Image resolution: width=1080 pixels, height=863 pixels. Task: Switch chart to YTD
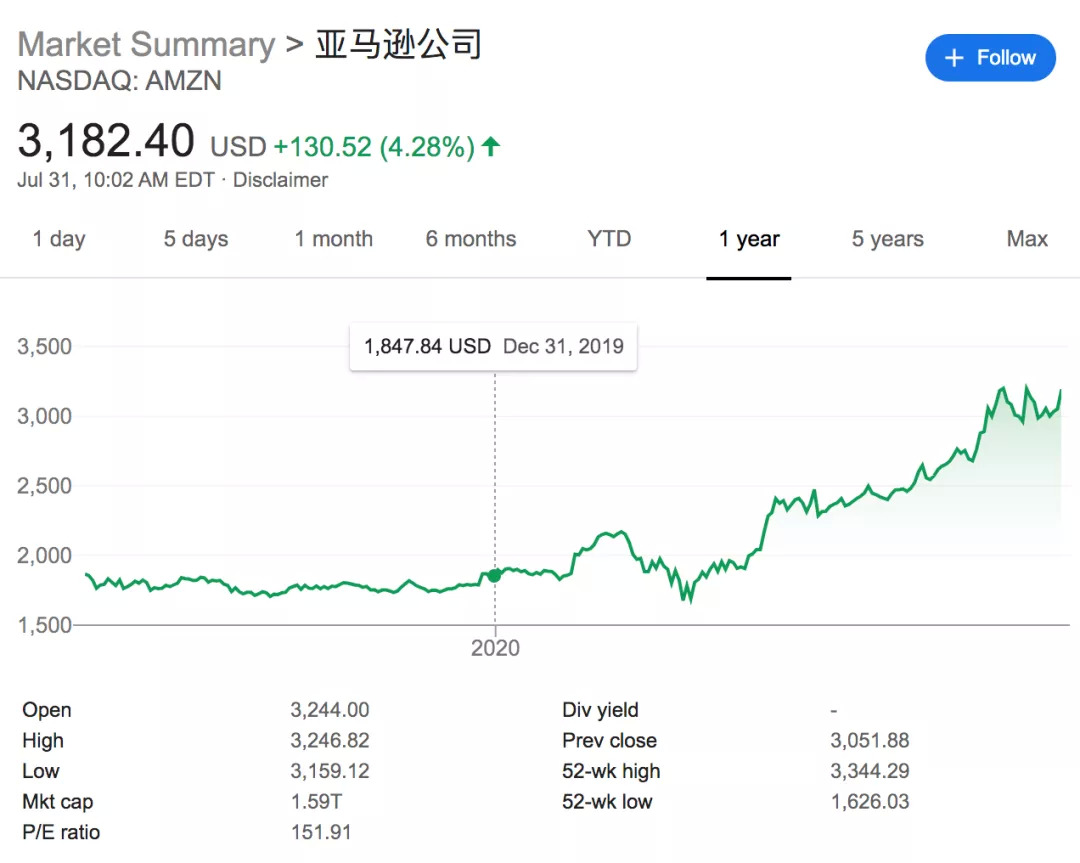tap(609, 239)
